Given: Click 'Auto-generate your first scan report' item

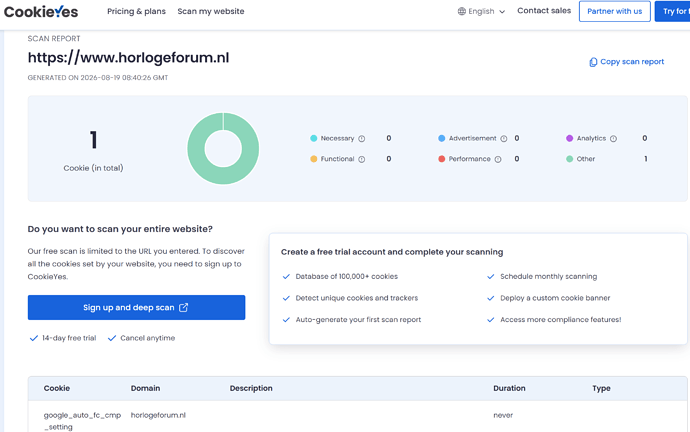Looking at the screenshot, I should (x=358, y=320).
